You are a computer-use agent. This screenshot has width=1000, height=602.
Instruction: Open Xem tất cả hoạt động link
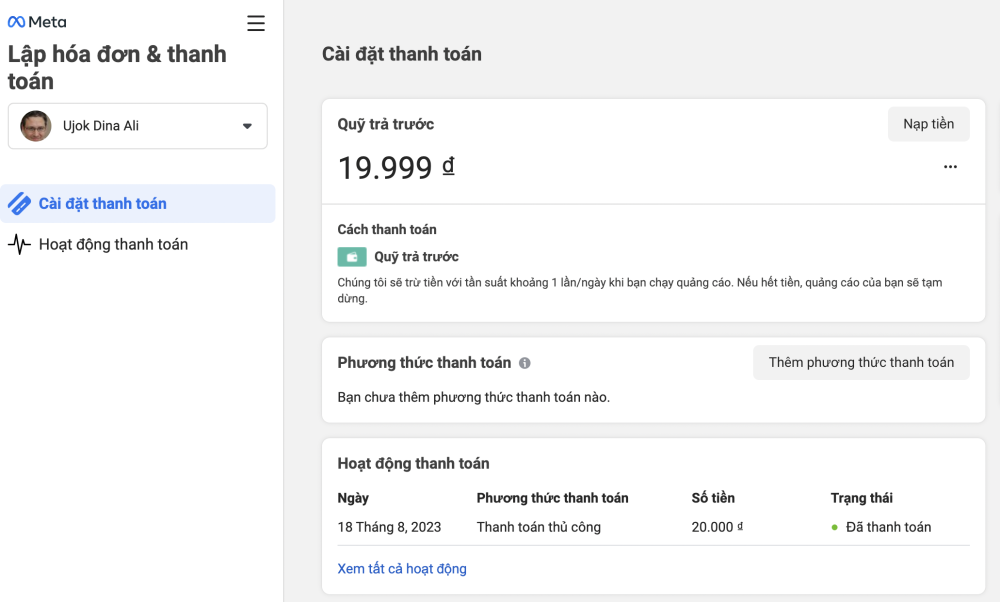pyautogui.click(x=402, y=568)
